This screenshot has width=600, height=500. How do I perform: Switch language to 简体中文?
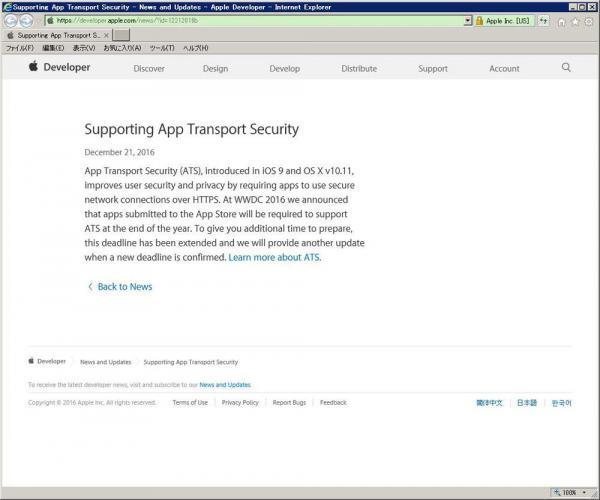point(489,403)
